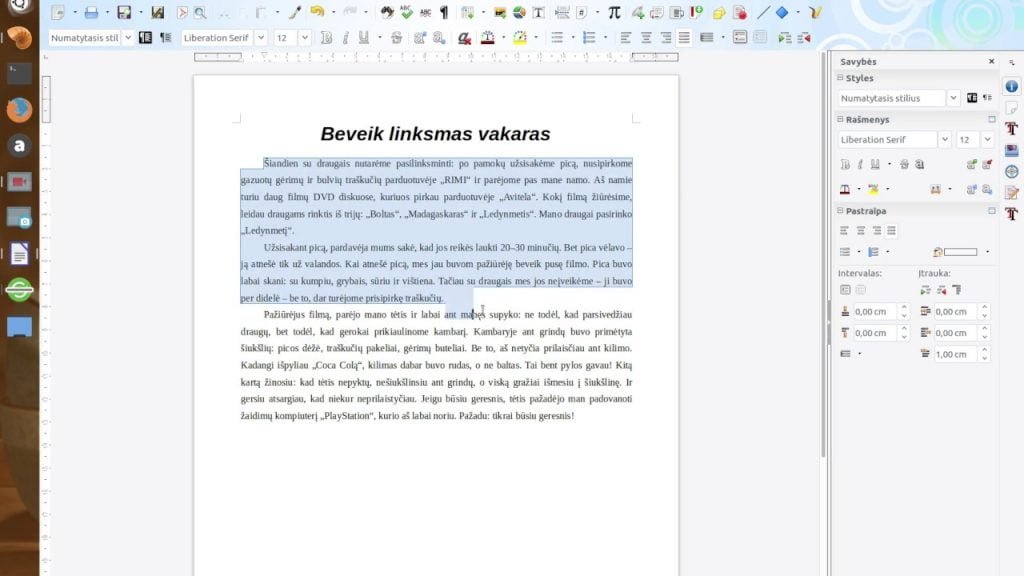This screenshot has height=576, width=1024.
Task: Select the blue diamond shapes icon
Action: [782, 12]
